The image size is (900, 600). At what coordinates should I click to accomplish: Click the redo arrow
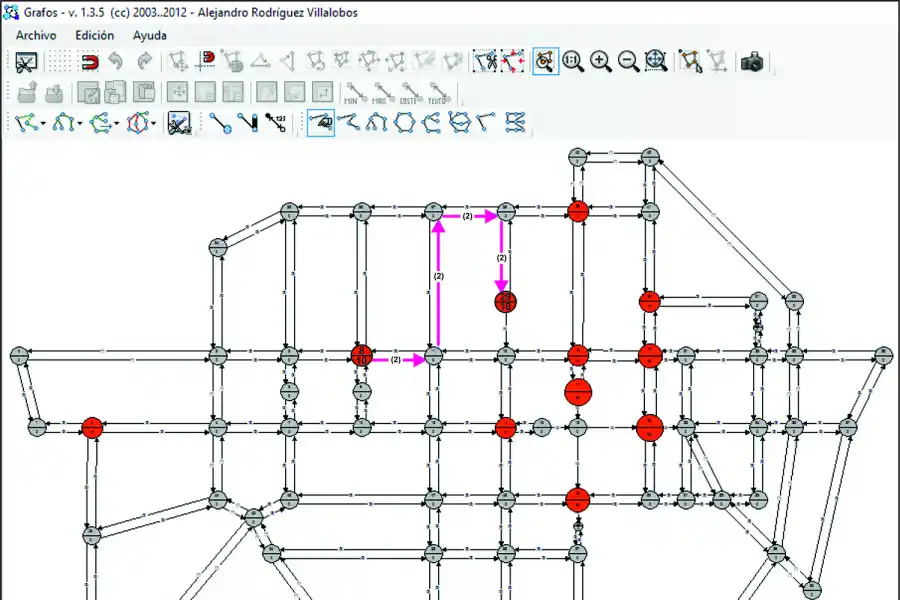coord(144,62)
